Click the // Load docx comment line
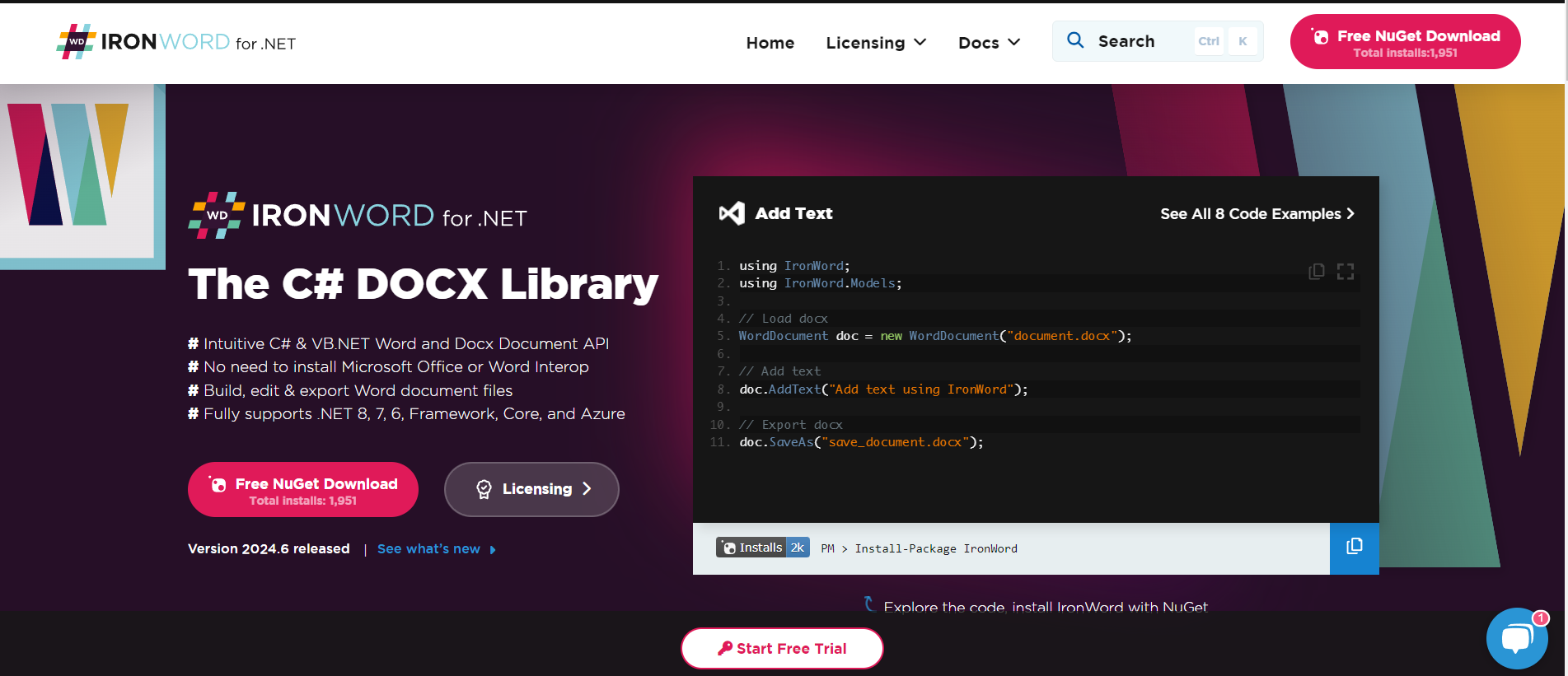 click(x=784, y=319)
